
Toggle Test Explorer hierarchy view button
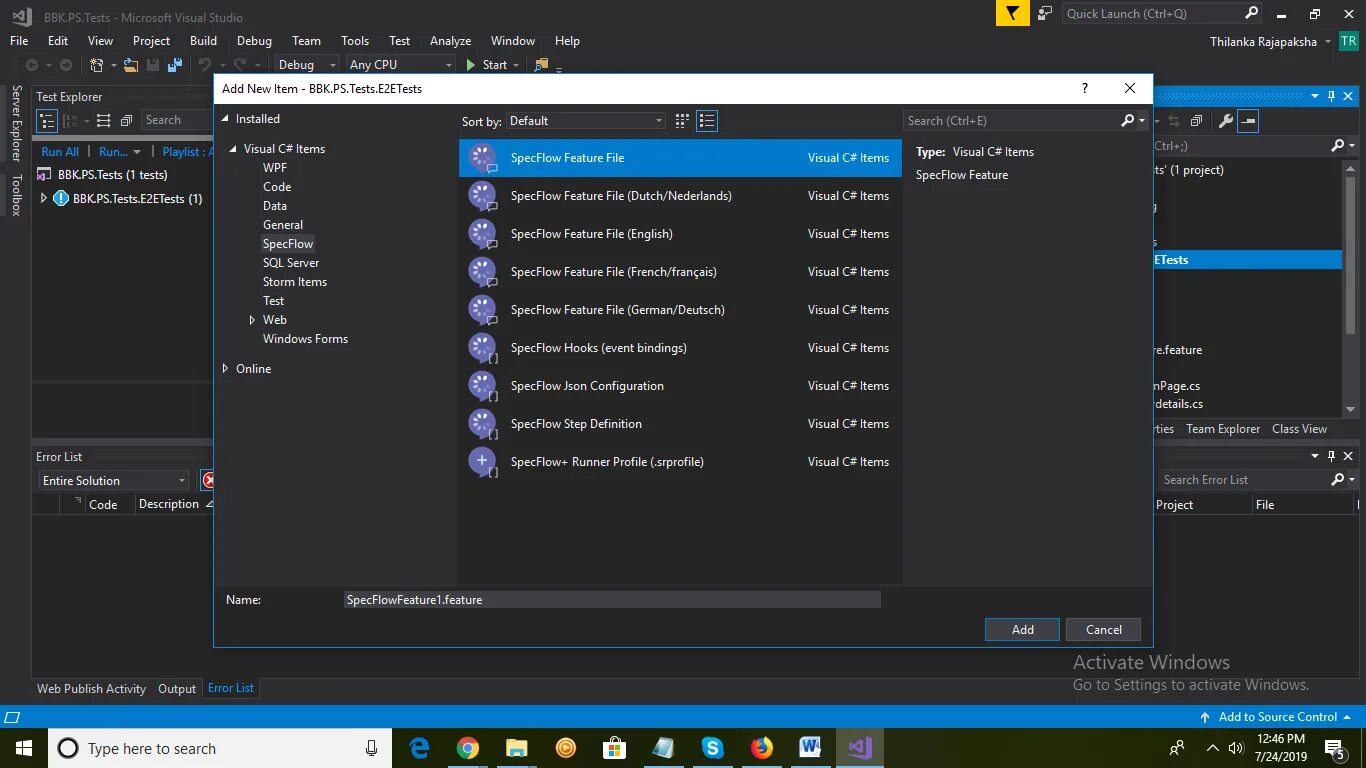click(47, 121)
